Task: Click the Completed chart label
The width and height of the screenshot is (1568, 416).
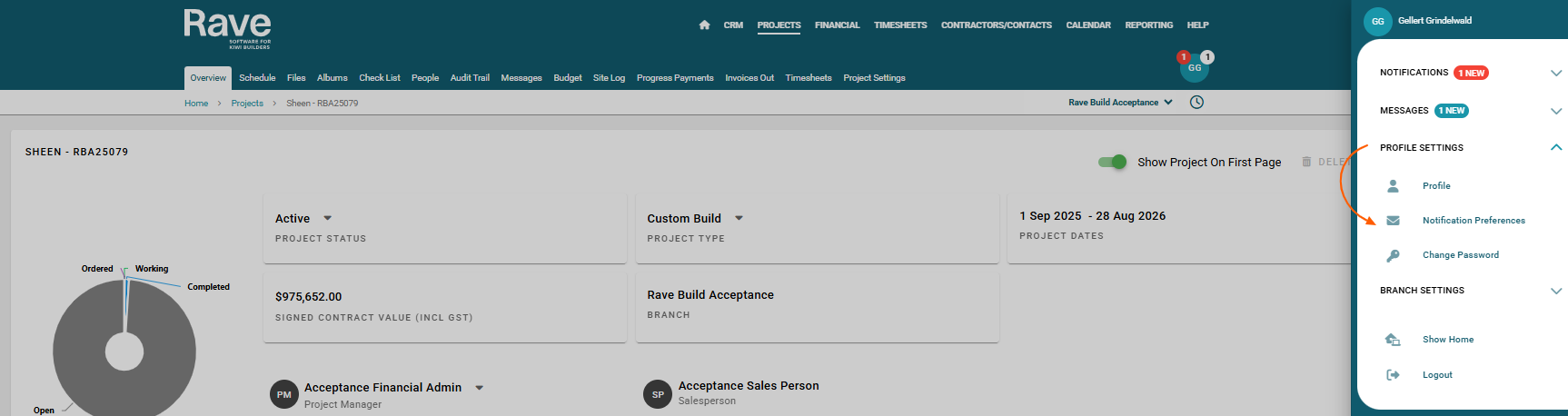Action: coord(208,287)
